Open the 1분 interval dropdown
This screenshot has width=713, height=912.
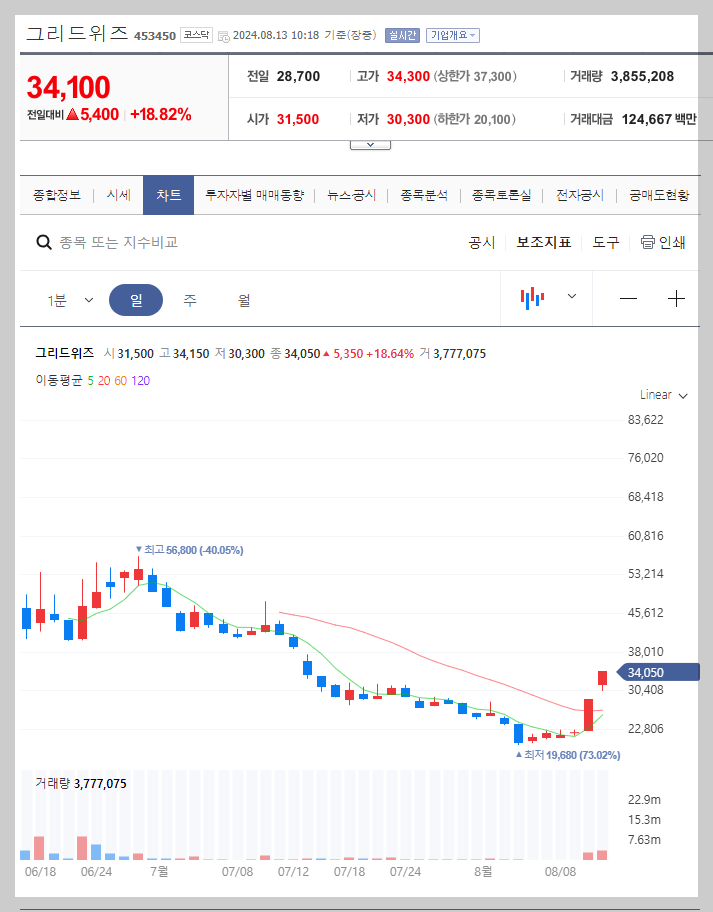(66, 299)
